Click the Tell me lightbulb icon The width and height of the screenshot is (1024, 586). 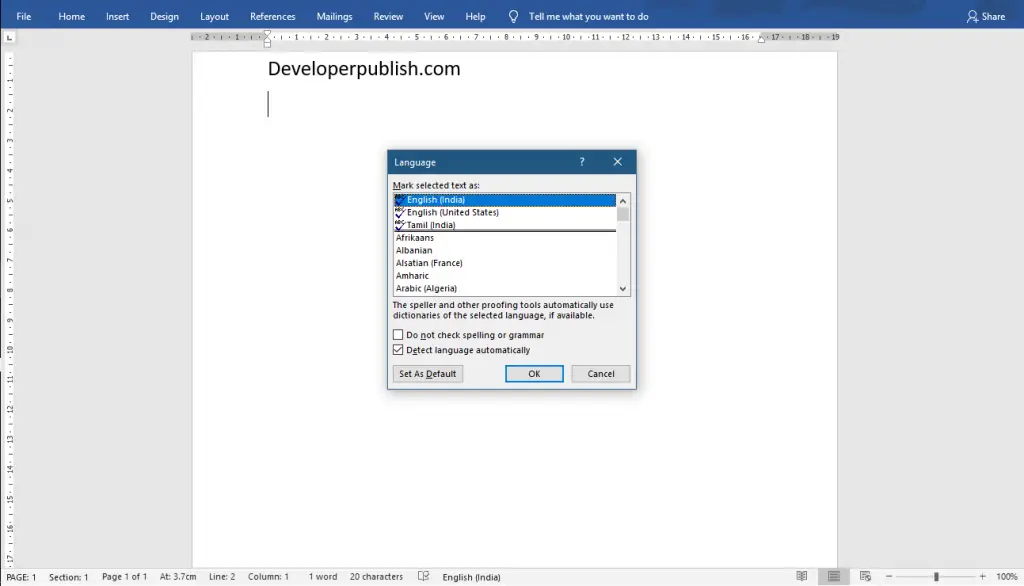click(513, 16)
